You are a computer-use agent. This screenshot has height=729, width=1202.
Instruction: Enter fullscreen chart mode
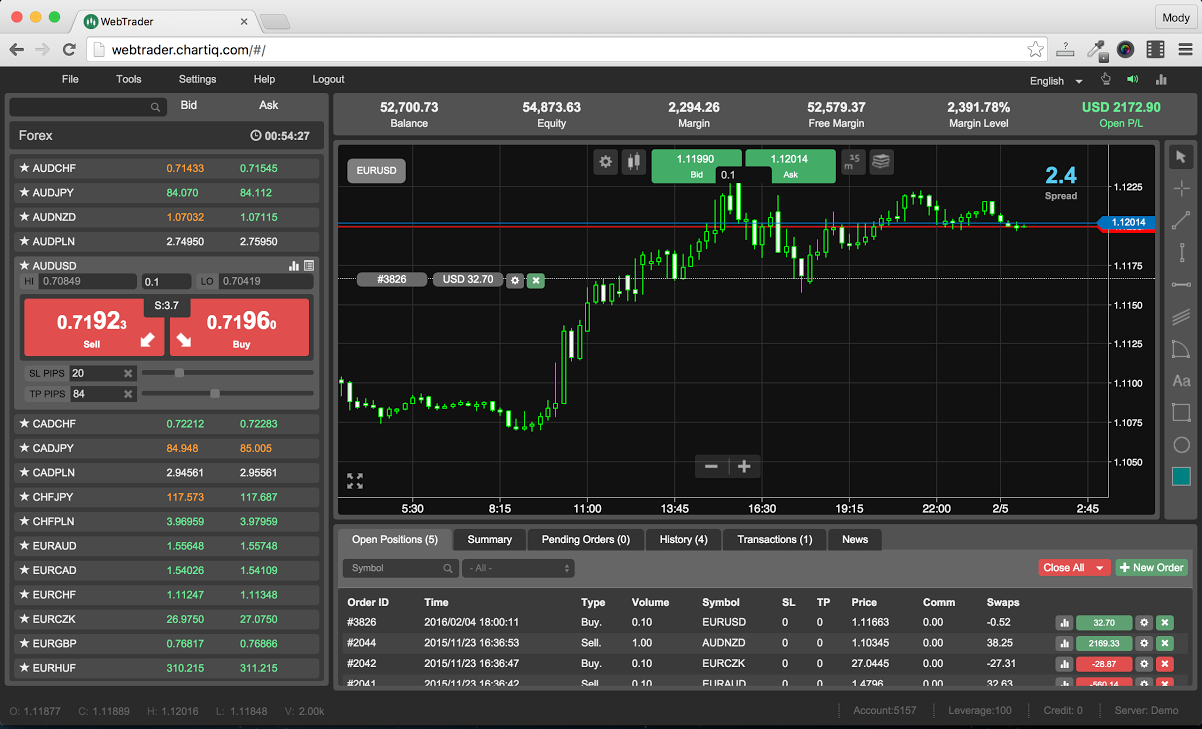click(355, 481)
